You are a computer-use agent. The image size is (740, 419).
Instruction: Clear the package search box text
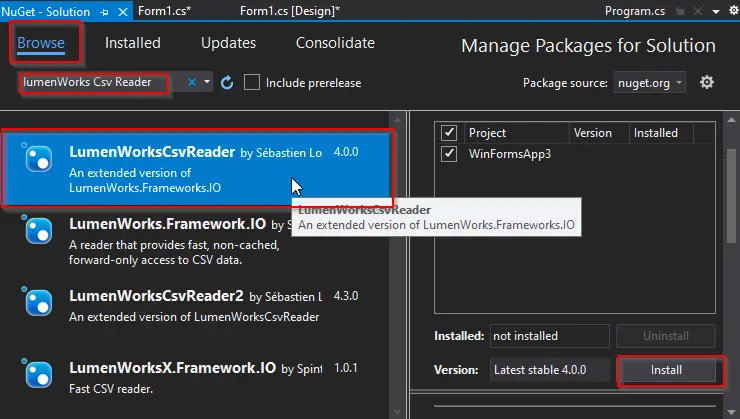point(192,83)
